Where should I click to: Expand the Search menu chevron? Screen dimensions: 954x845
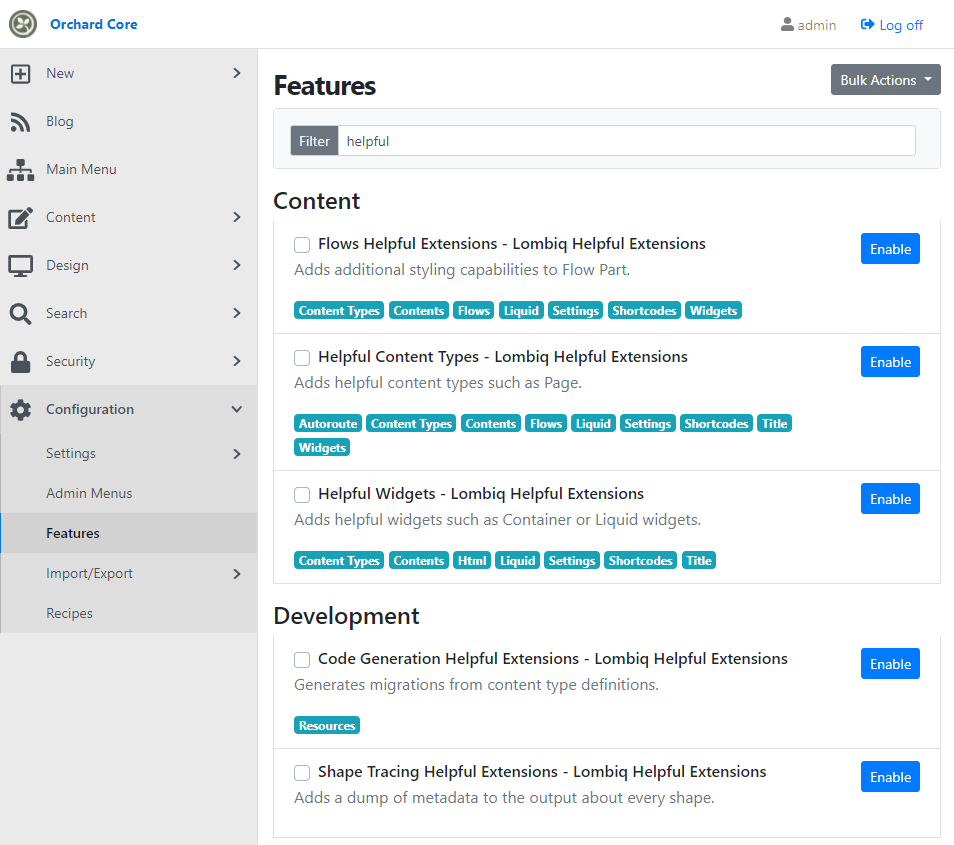(237, 313)
